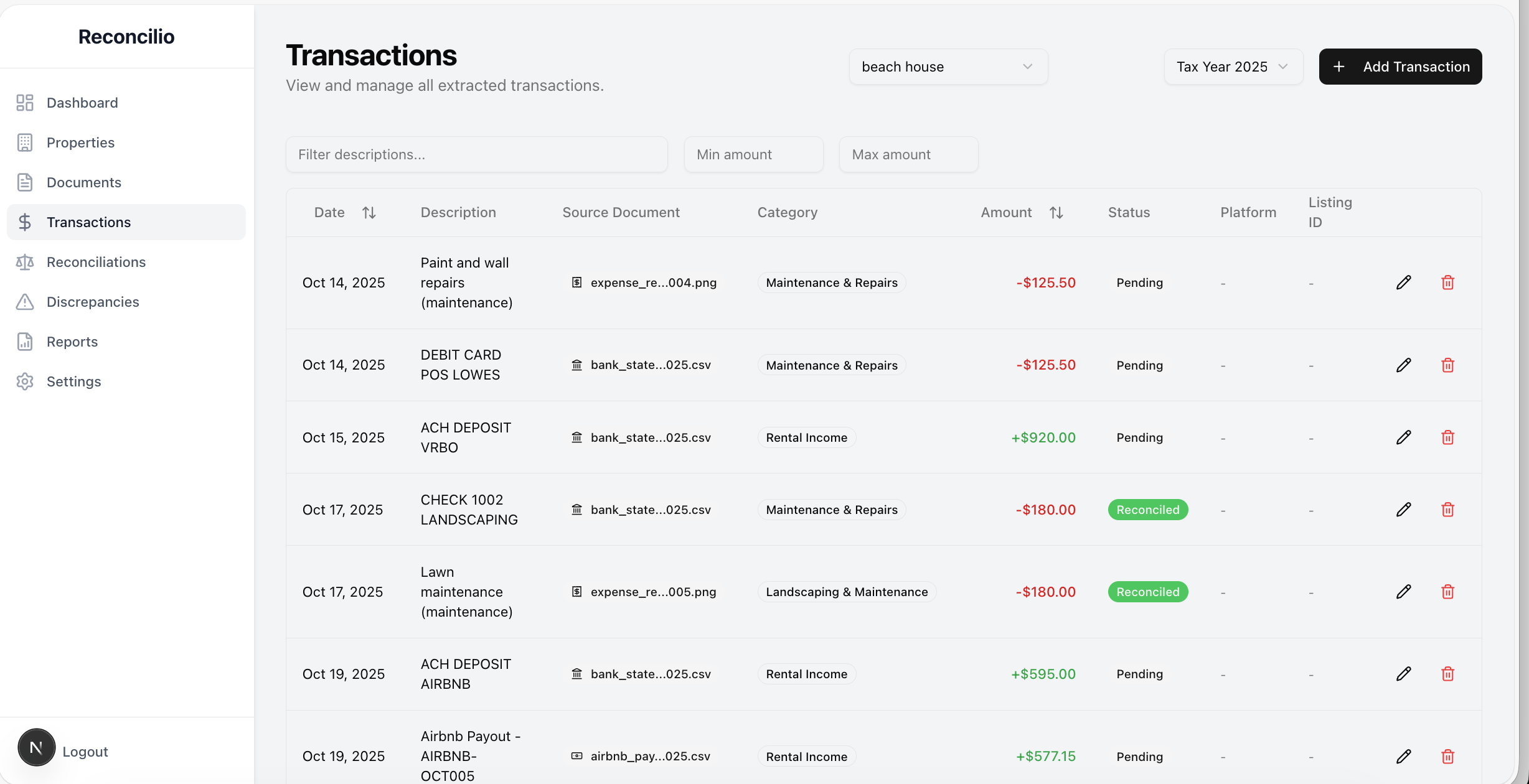The width and height of the screenshot is (1529, 784).
Task: Open expense_re...005.png source document
Action: tap(644, 592)
